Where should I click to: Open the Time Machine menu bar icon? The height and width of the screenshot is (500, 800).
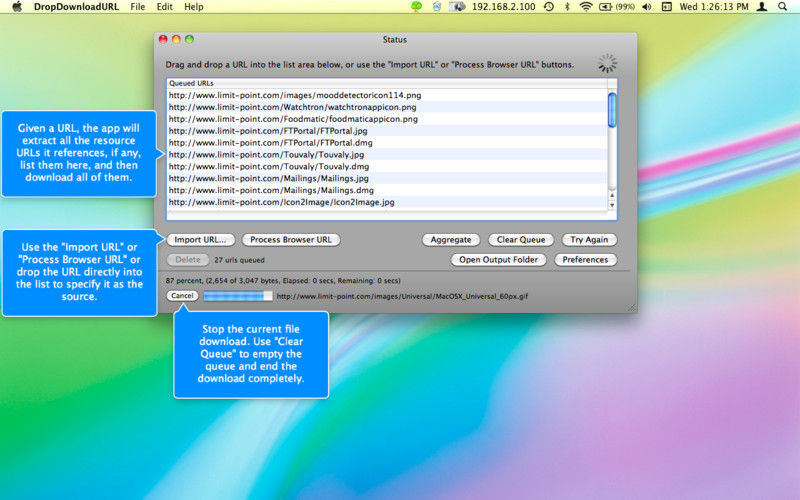(x=549, y=7)
